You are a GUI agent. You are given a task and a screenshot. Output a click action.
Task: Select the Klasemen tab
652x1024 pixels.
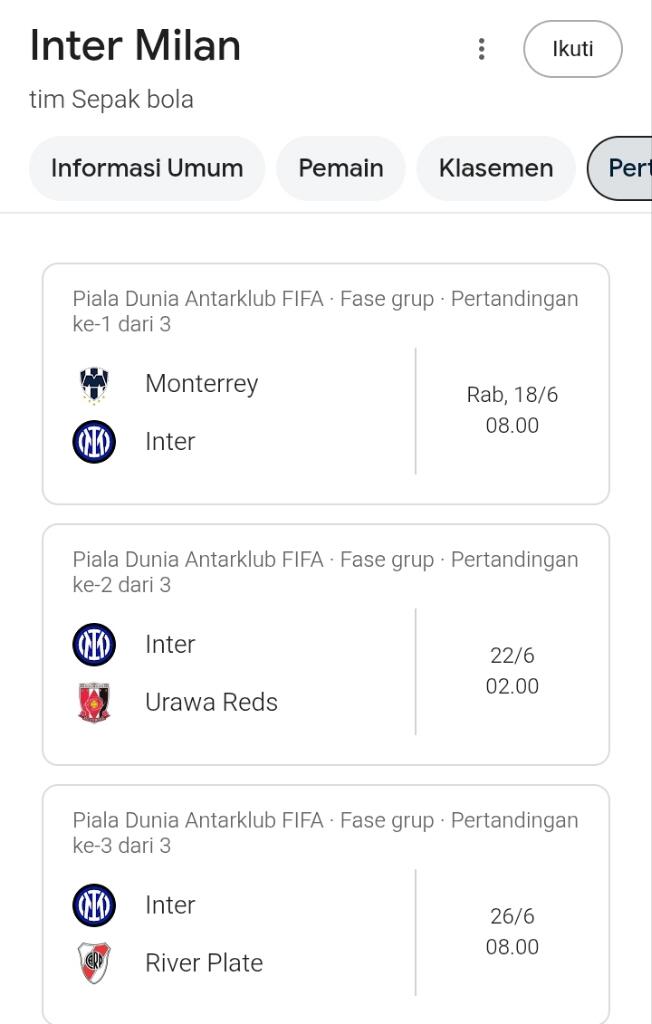tap(496, 168)
